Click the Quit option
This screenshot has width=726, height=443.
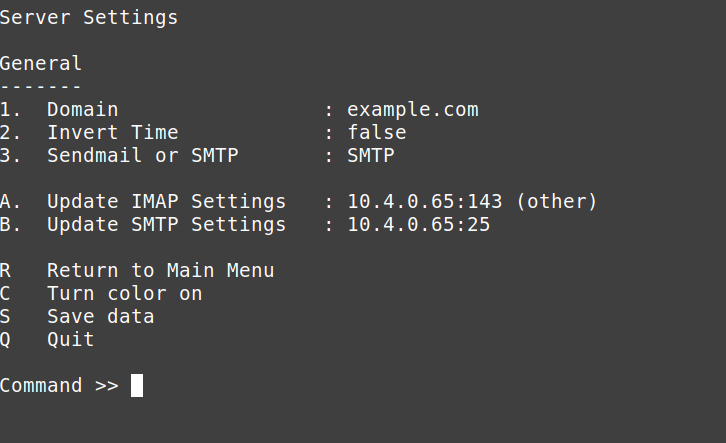click(x=70, y=340)
